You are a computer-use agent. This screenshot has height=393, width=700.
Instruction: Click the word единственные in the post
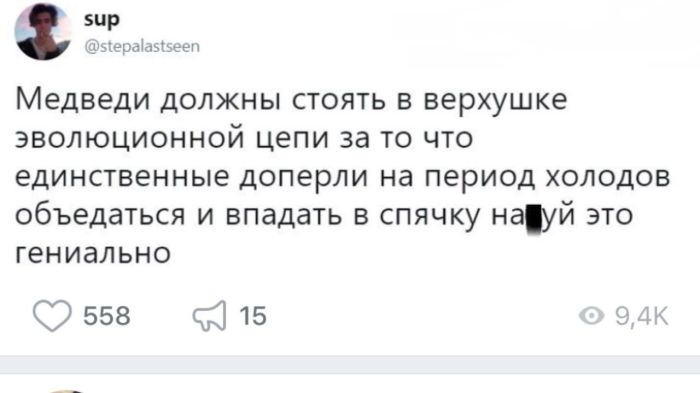click(x=122, y=177)
